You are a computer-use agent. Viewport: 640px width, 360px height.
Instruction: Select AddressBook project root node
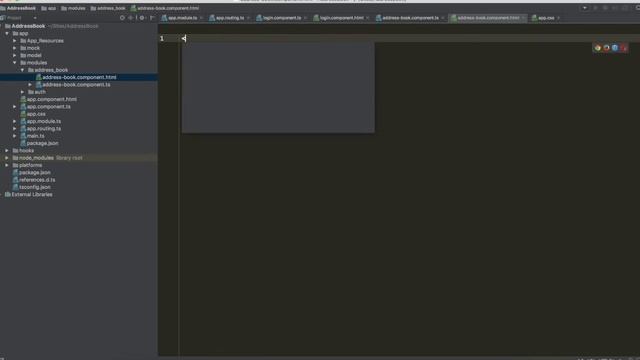point(28,26)
